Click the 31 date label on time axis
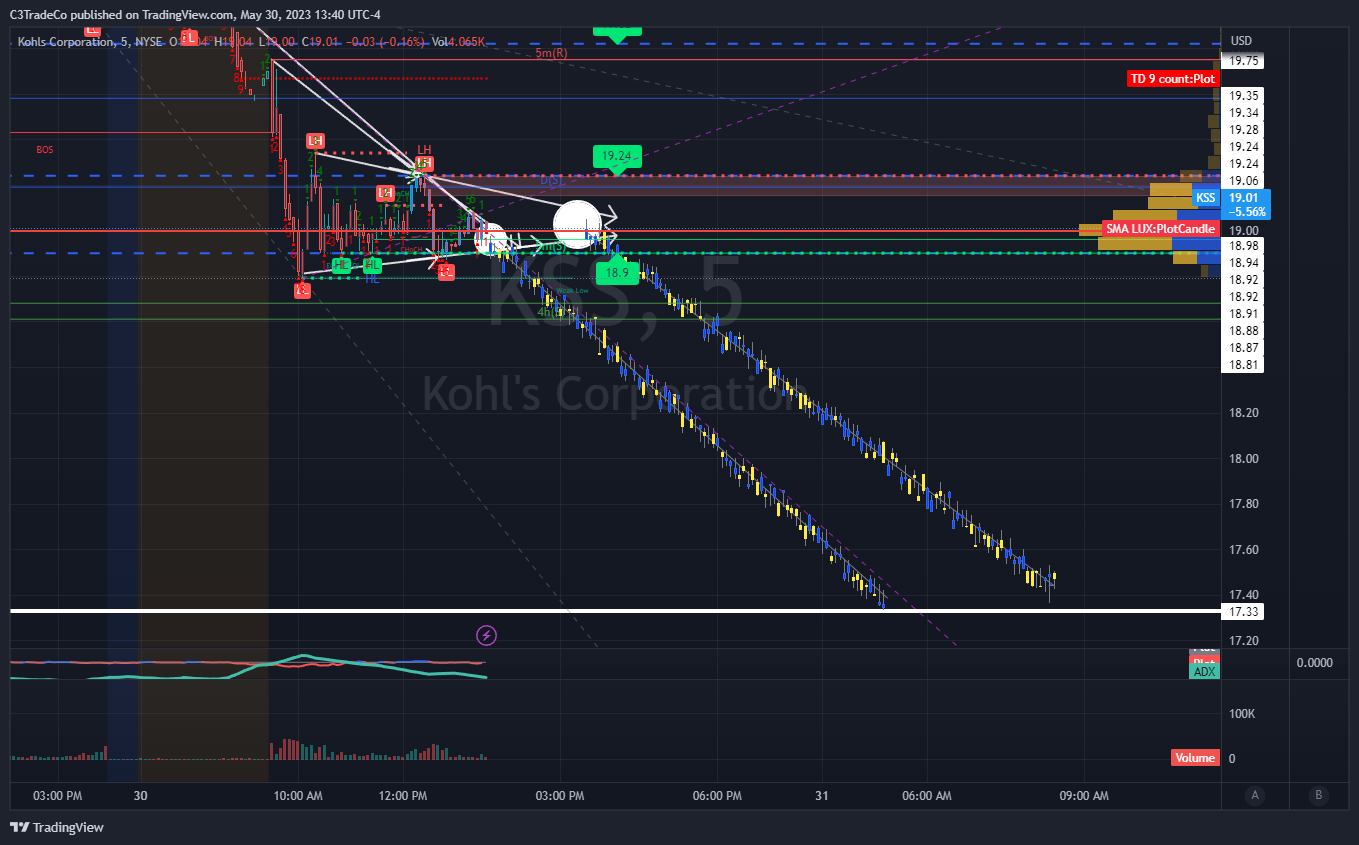Image resolution: width=1359 pixels, height=845 pixels. 821,796
